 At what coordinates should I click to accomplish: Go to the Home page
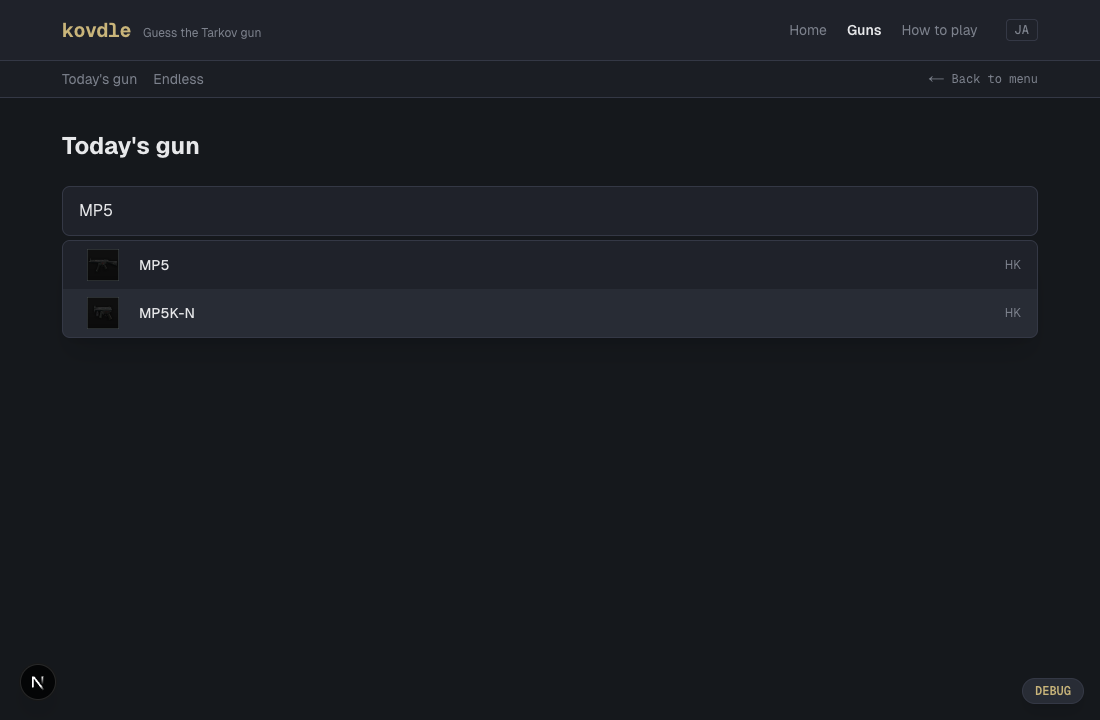tap(807, 30)
